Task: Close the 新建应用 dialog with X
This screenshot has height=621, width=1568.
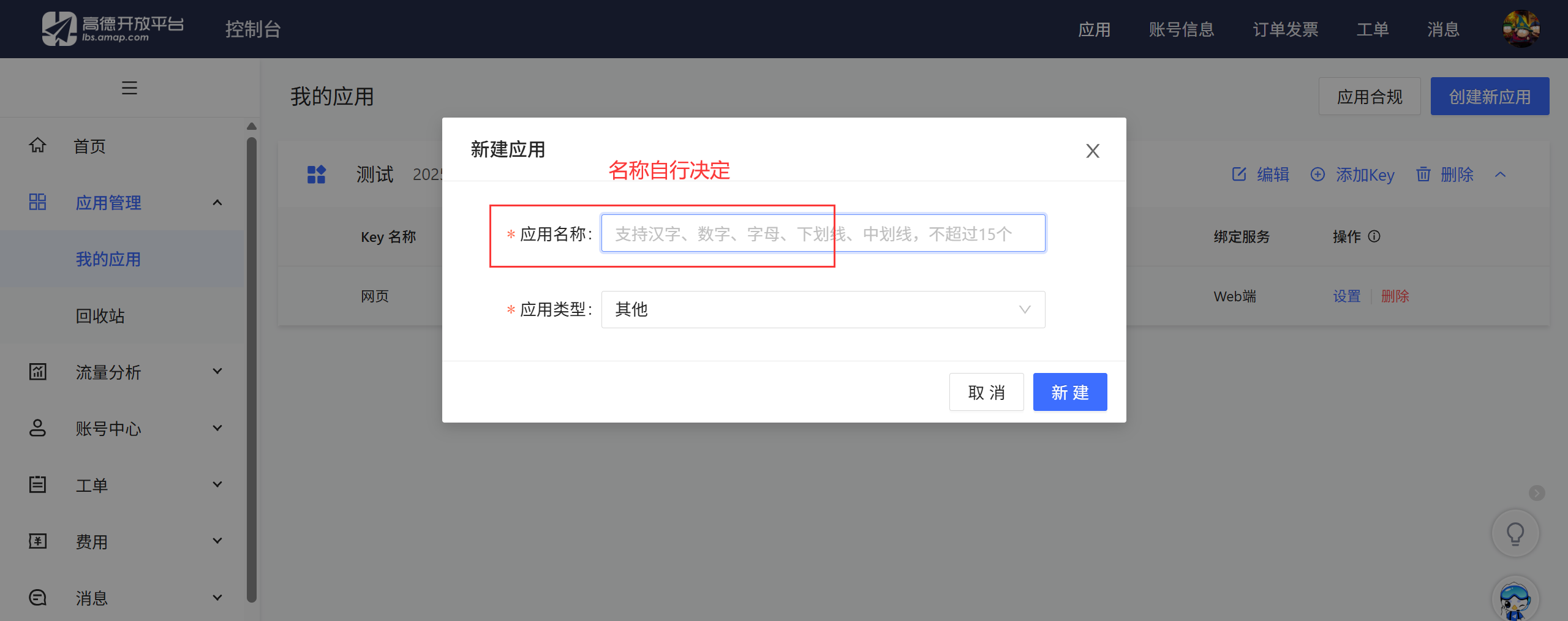Action: tap(1093, 151)
